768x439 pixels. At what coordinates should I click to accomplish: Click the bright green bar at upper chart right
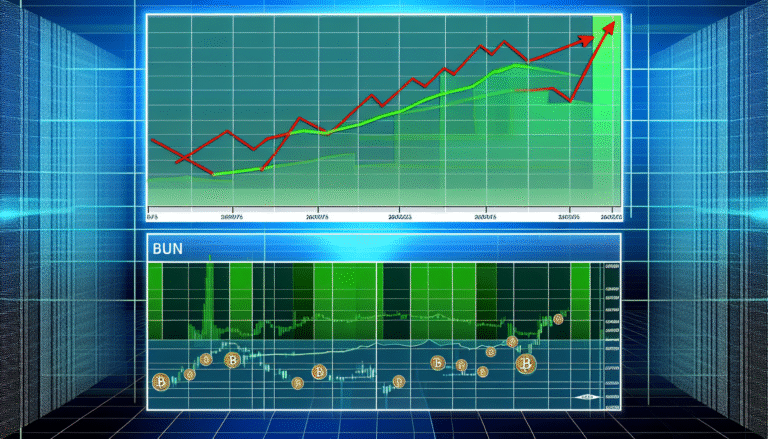[x=606, y=110]
